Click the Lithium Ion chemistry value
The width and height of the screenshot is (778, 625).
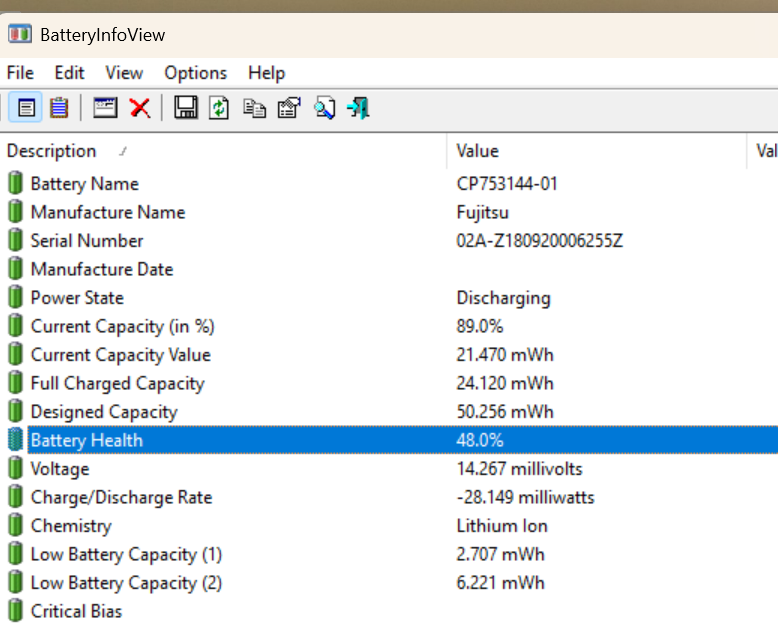502,526
